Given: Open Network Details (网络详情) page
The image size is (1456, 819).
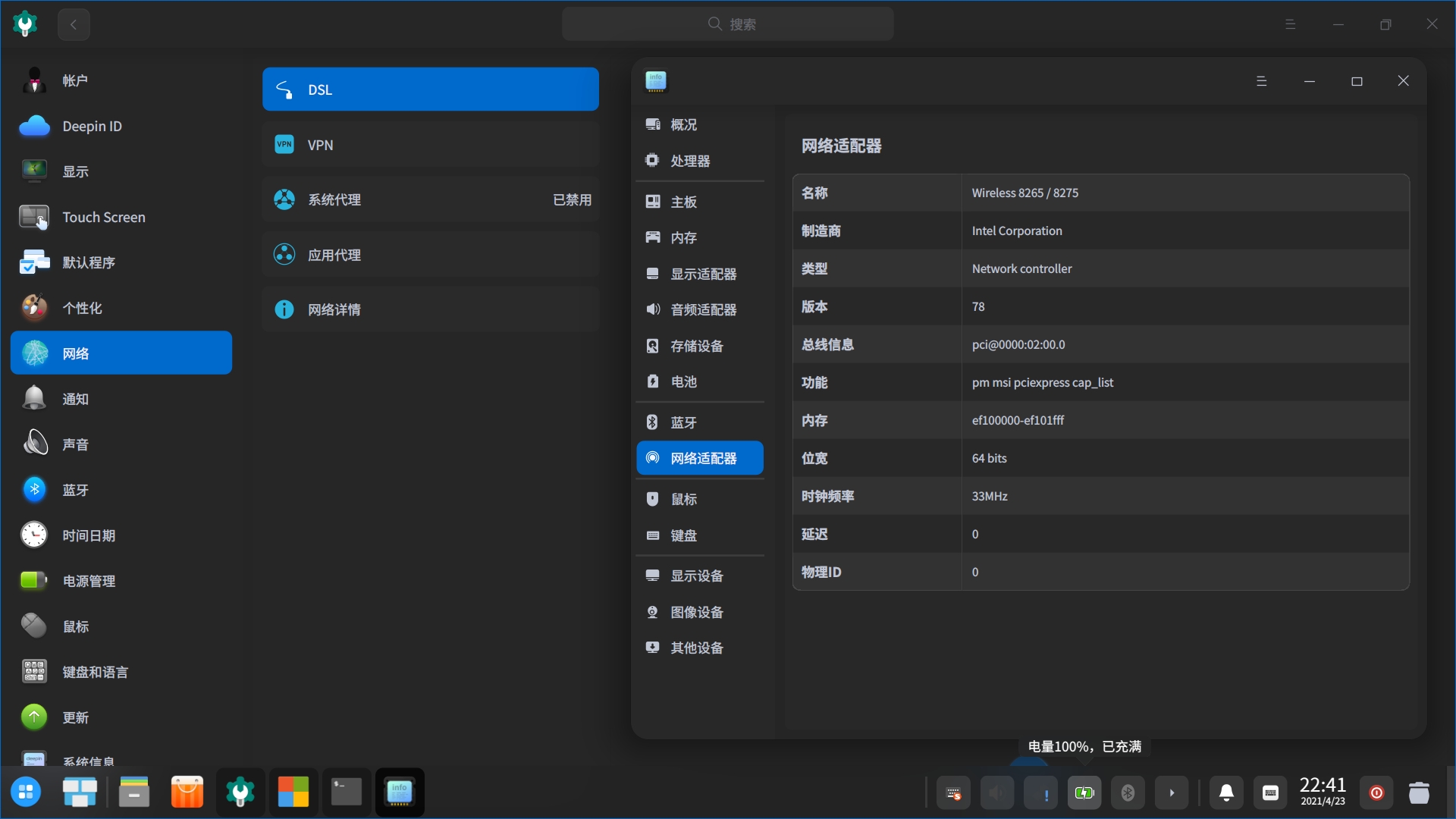Looking at the screenshot, I should [x=430, y=309].
